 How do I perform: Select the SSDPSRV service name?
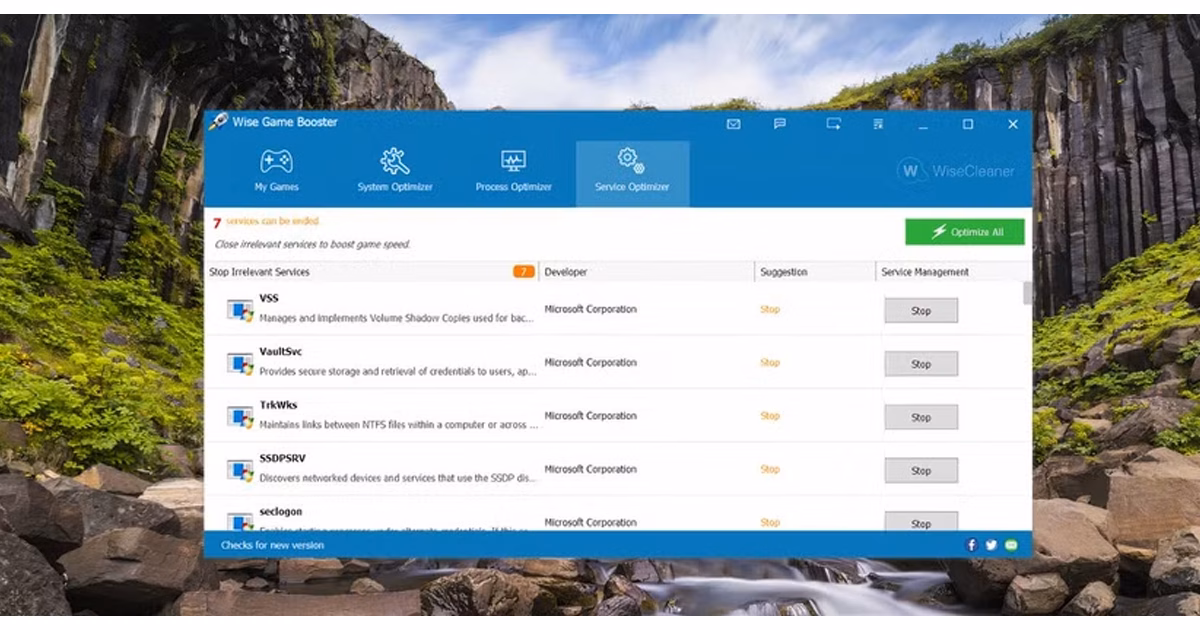click(283, 458)
